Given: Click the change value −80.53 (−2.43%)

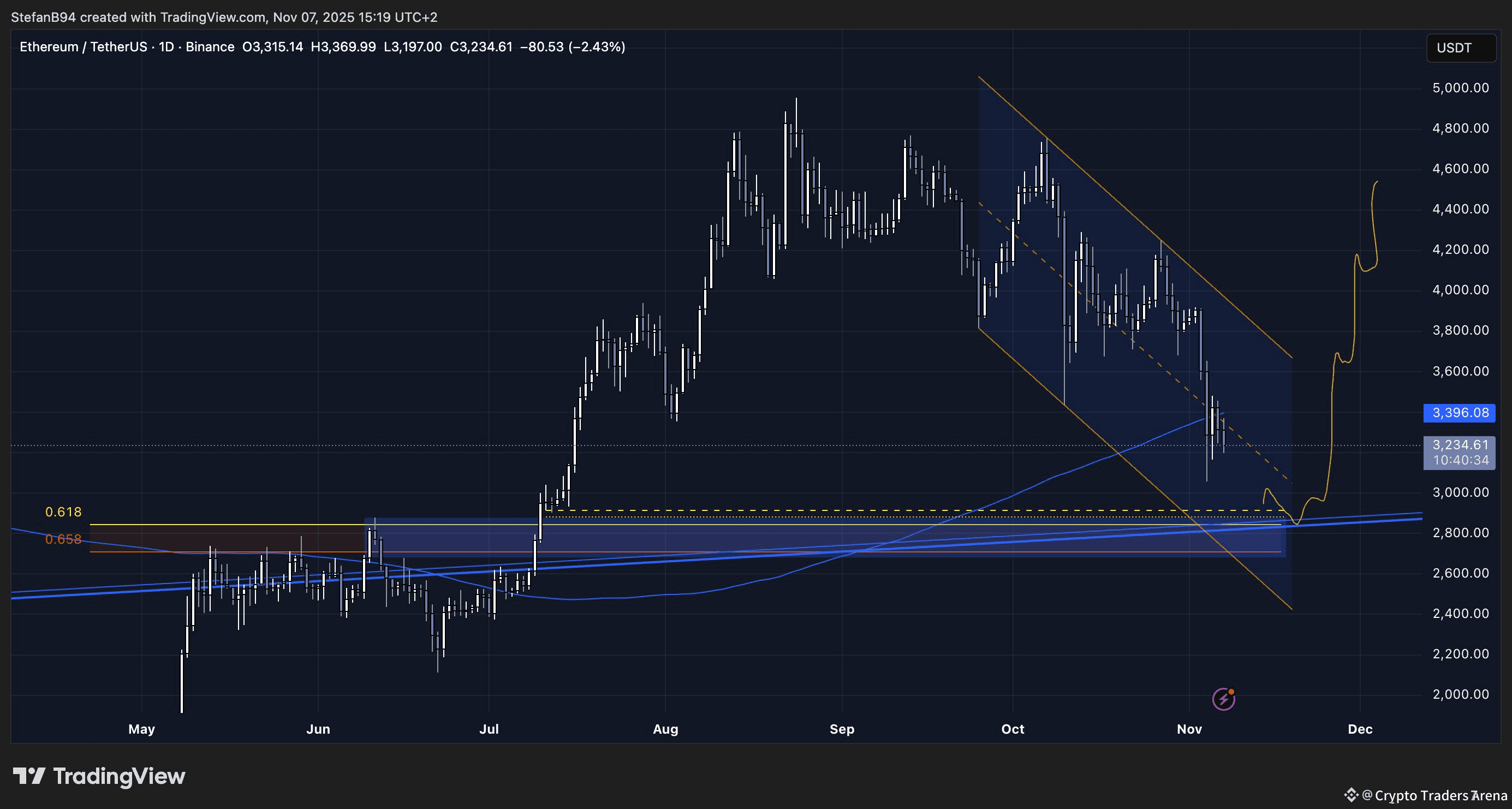Looking at the screenshot, I should tap(573, 47).
